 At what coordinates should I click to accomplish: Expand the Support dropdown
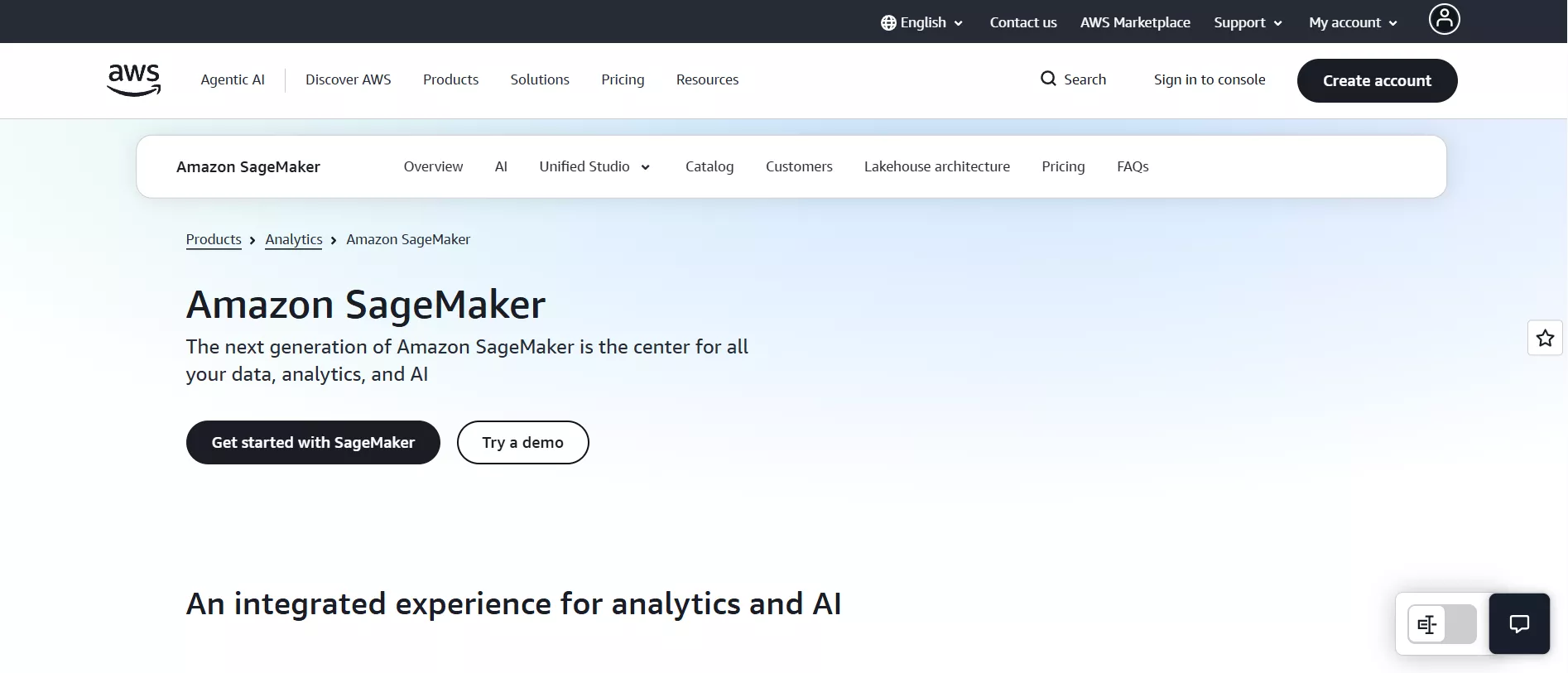click(1248, 23)
